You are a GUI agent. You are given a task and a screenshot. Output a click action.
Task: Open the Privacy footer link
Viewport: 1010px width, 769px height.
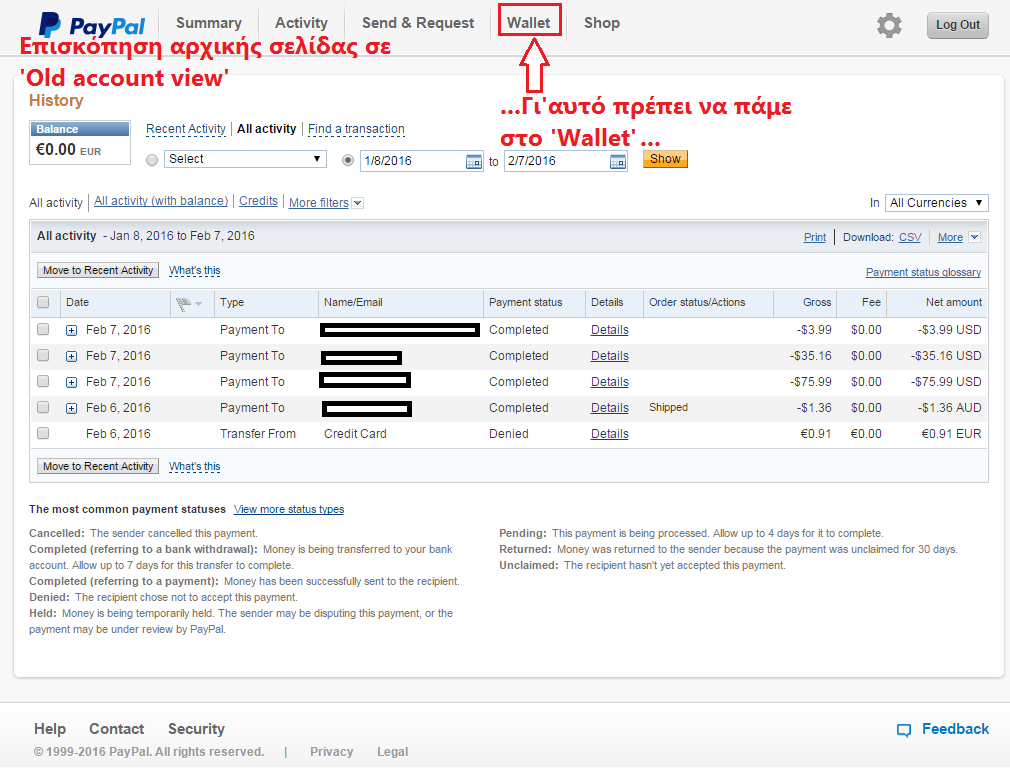pyautogui.click(x=332, y=752)
